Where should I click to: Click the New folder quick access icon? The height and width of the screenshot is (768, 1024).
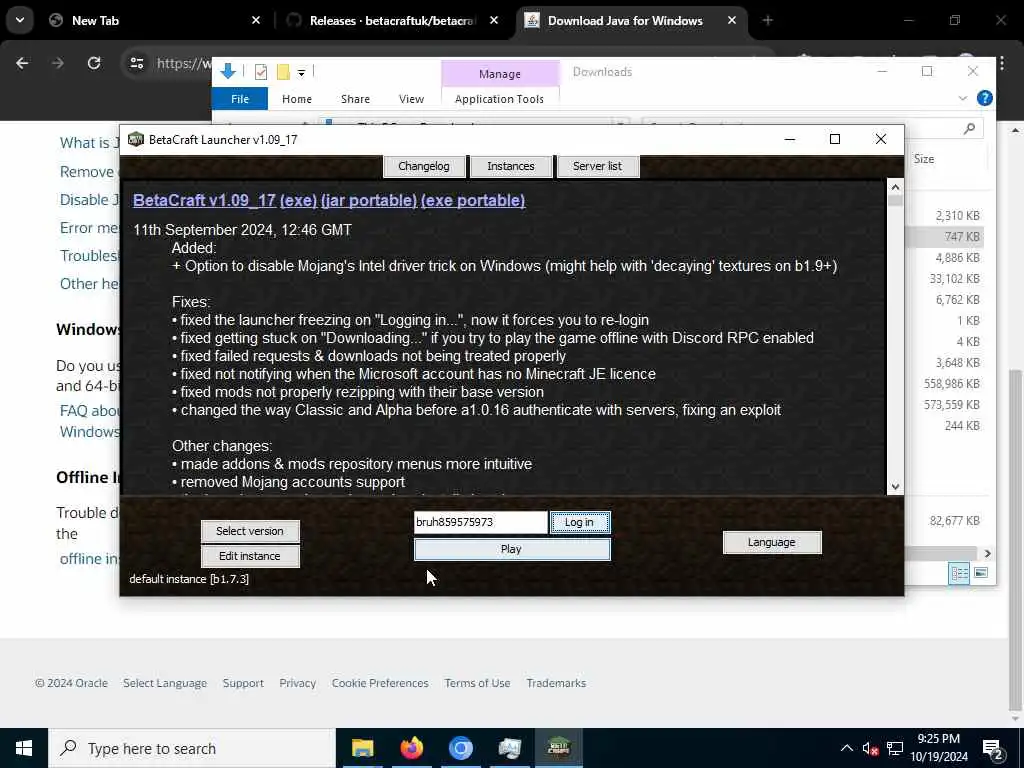283,72
